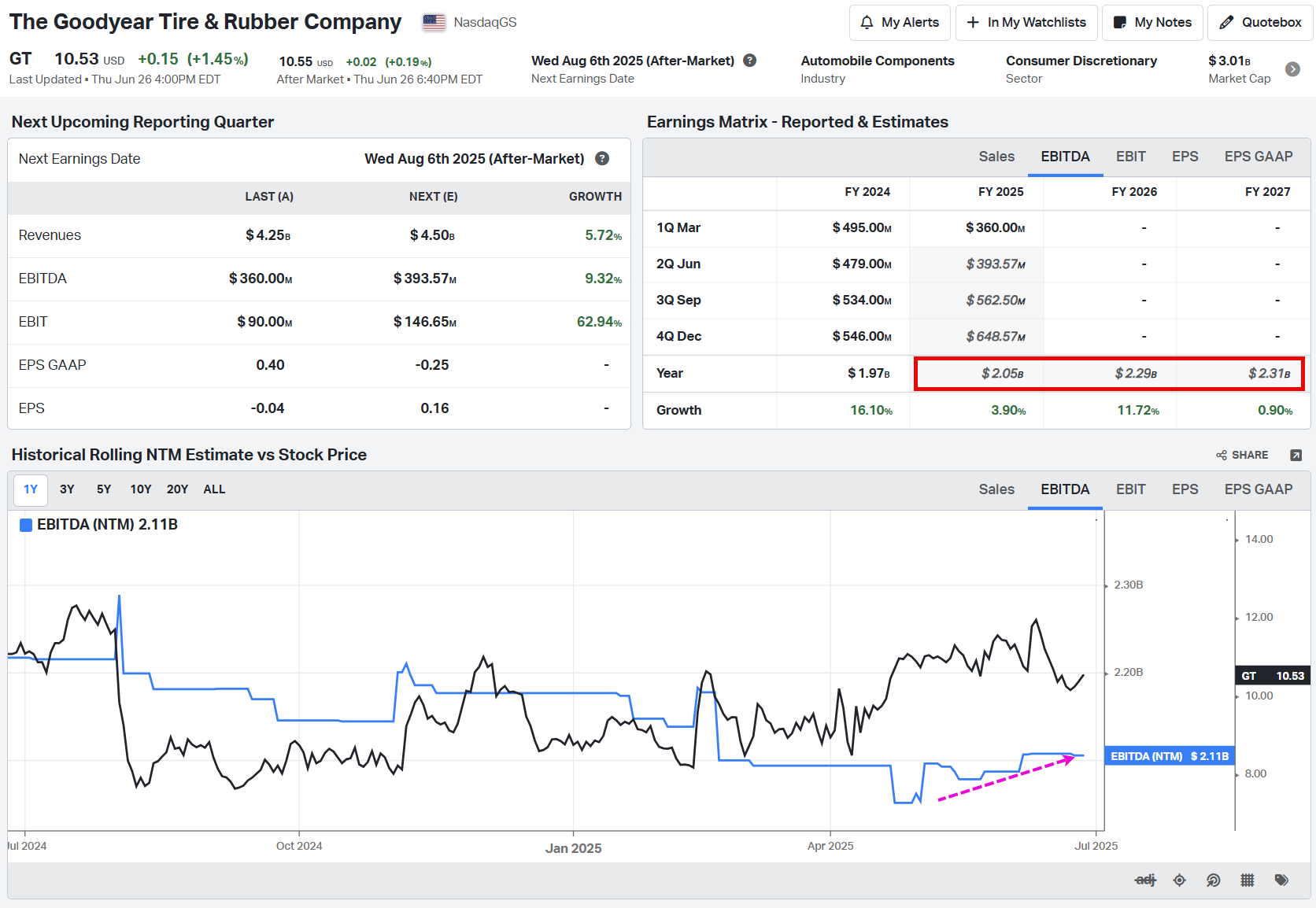Image resolution: width=1316 pixels, height=908 pixels.
Task: Click the GT ticker symbol
Action: [x=20, y=59]
